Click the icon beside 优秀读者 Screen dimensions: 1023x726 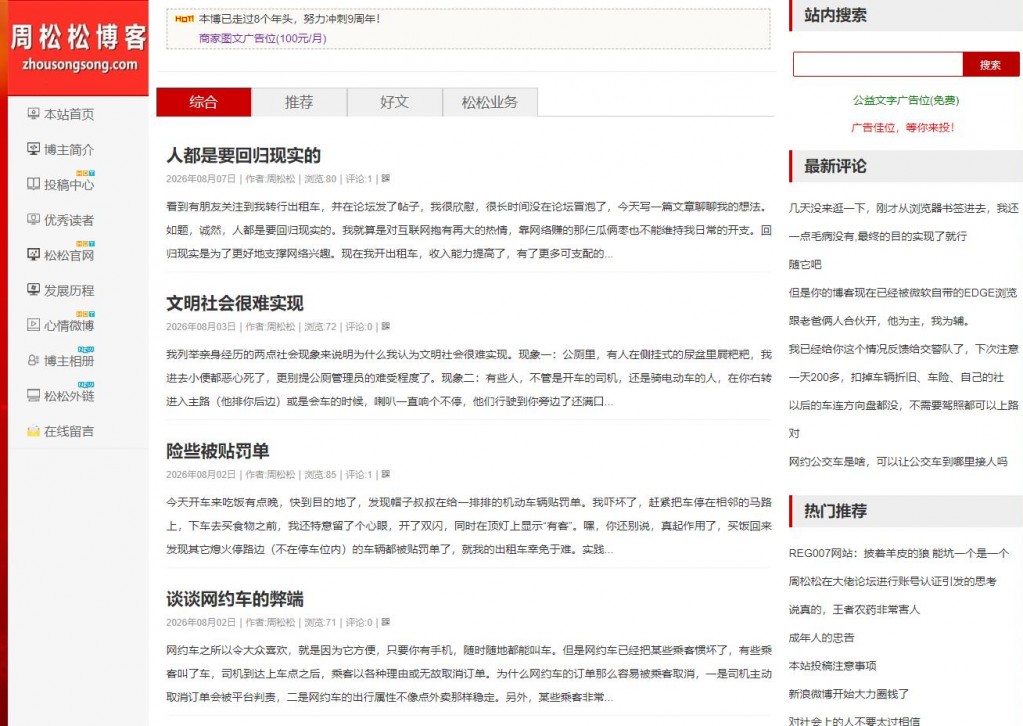[33, 219]
